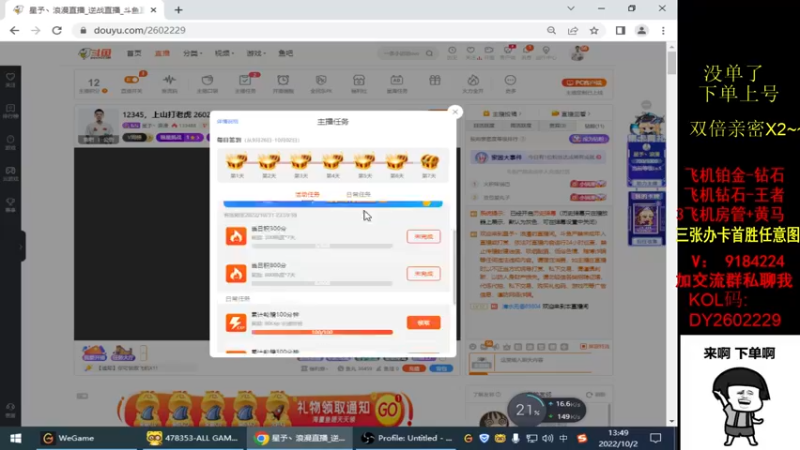Click lightning EXP task icon
The width and height of the screenshot is (800, 450).
(x=236, y=322)
